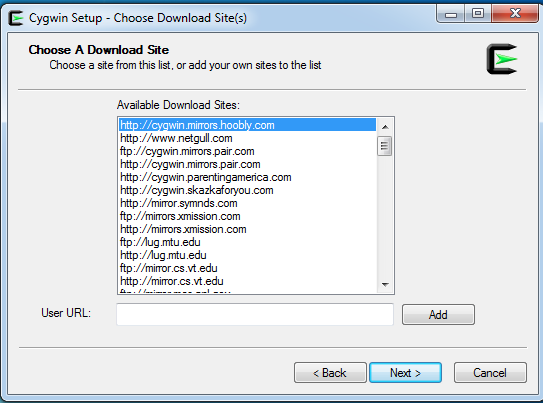Pick http://cygwin.parentingamerica.com from list
This screenshot has width=543, height=403.
[x=247, y=177]
